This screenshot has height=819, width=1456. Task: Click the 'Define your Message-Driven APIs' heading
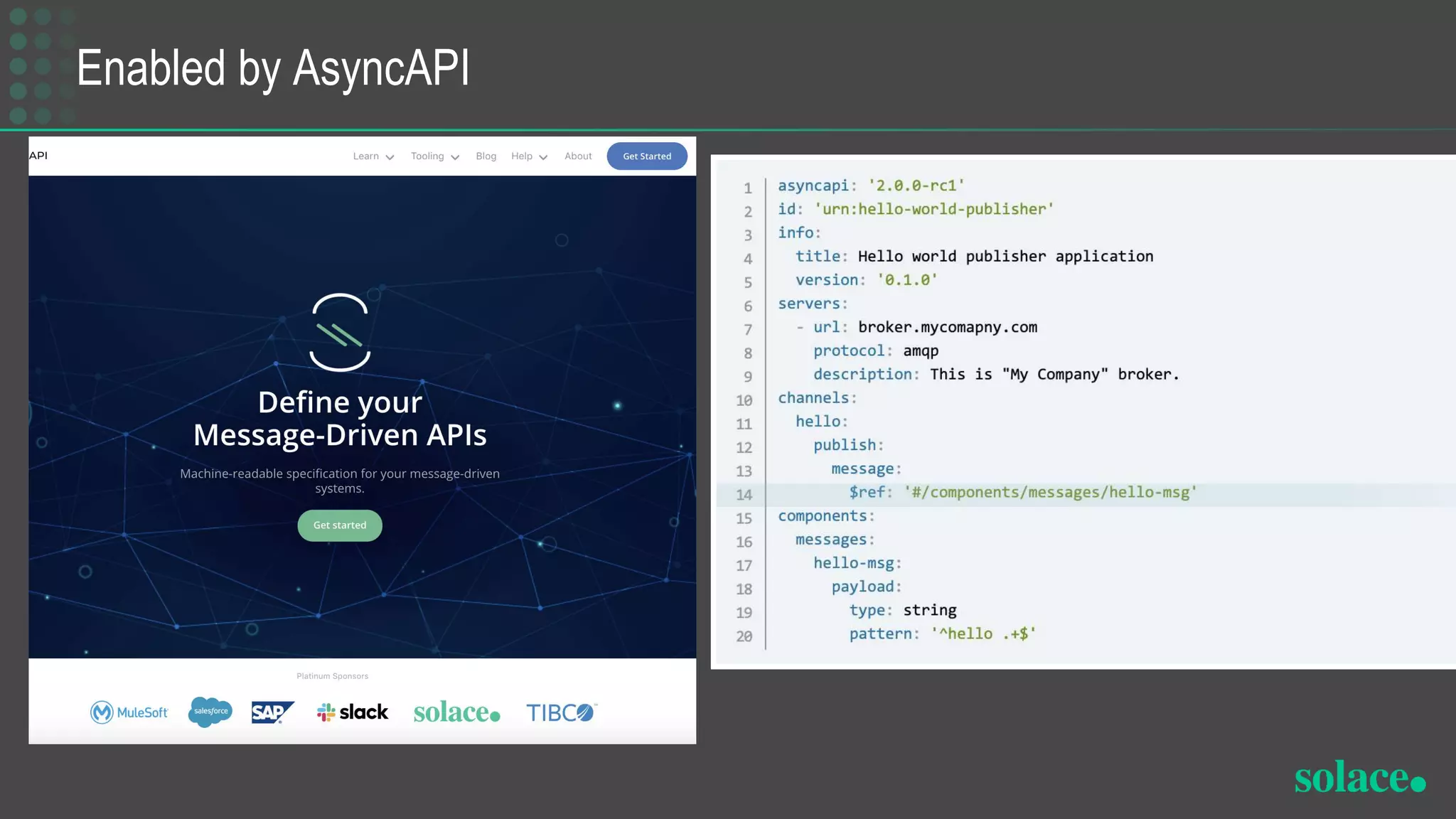[340, 419]
